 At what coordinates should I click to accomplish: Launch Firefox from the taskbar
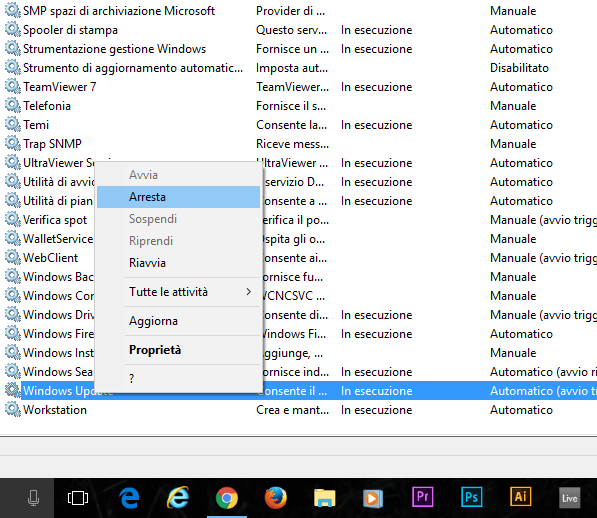point(276,498)
